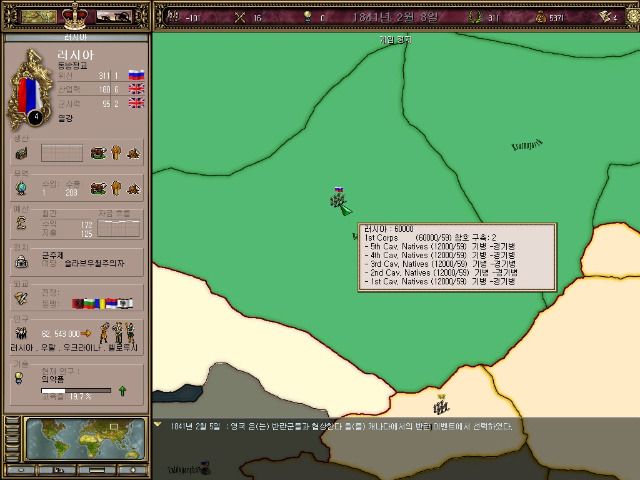The width and height of the screenshot is (640, 480).
Task: Click the Bulgarian flag in alliances row
Action: [89, 304]
